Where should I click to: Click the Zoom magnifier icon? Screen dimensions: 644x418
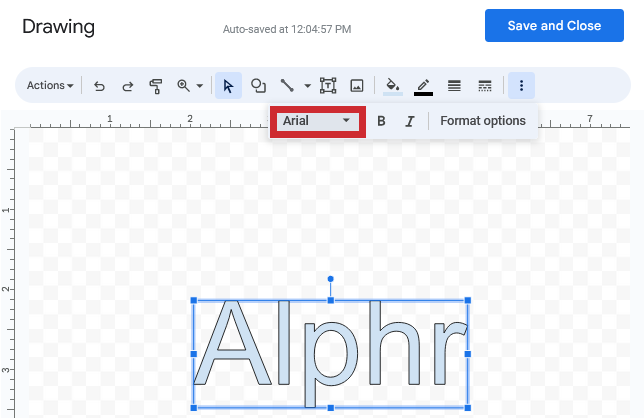(x=183, y=85)
